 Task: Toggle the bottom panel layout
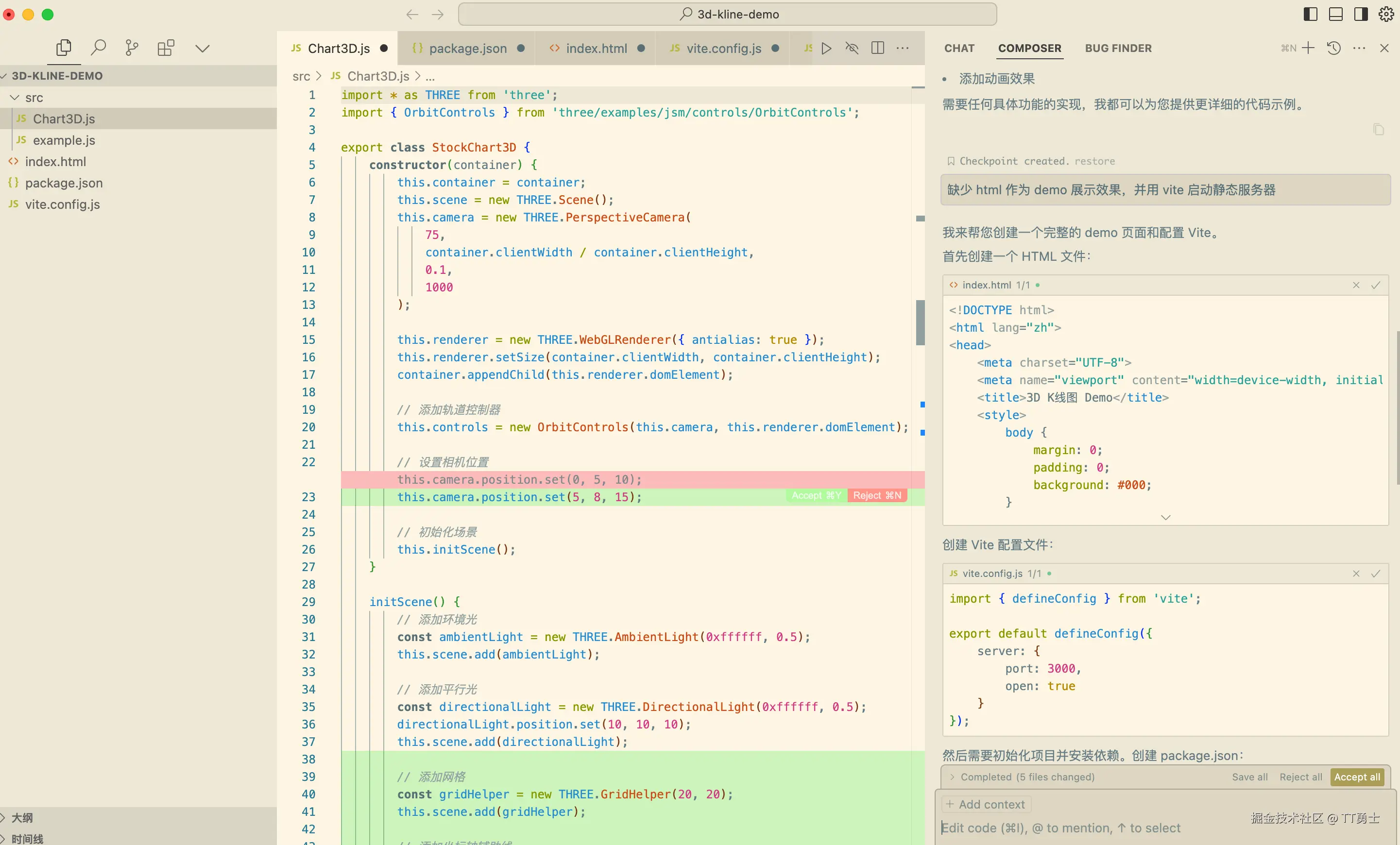[1336, 14]
